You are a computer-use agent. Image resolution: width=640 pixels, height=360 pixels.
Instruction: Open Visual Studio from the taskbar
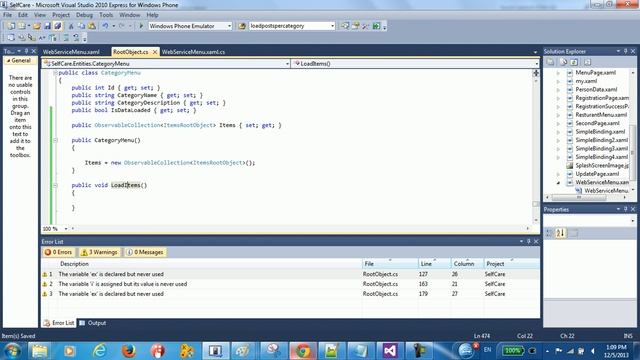click(x=390, y=351)
